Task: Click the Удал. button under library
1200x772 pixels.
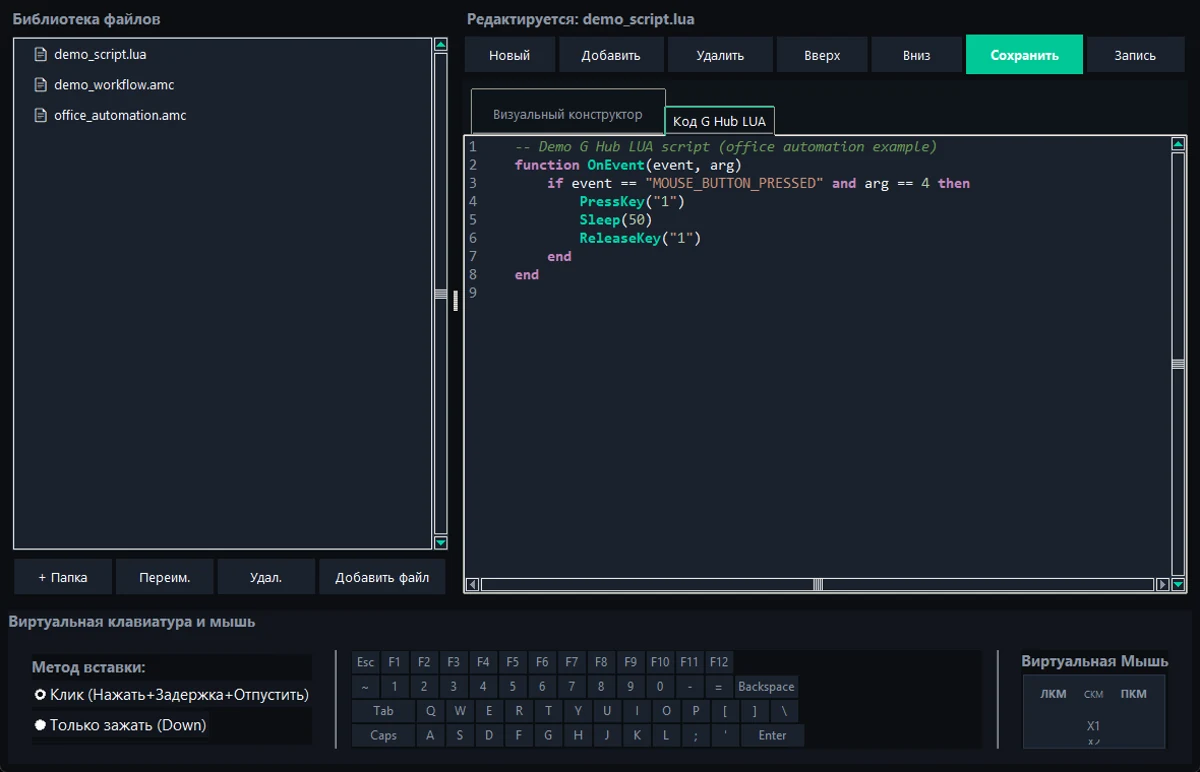Action: click(x=266, y=577)
